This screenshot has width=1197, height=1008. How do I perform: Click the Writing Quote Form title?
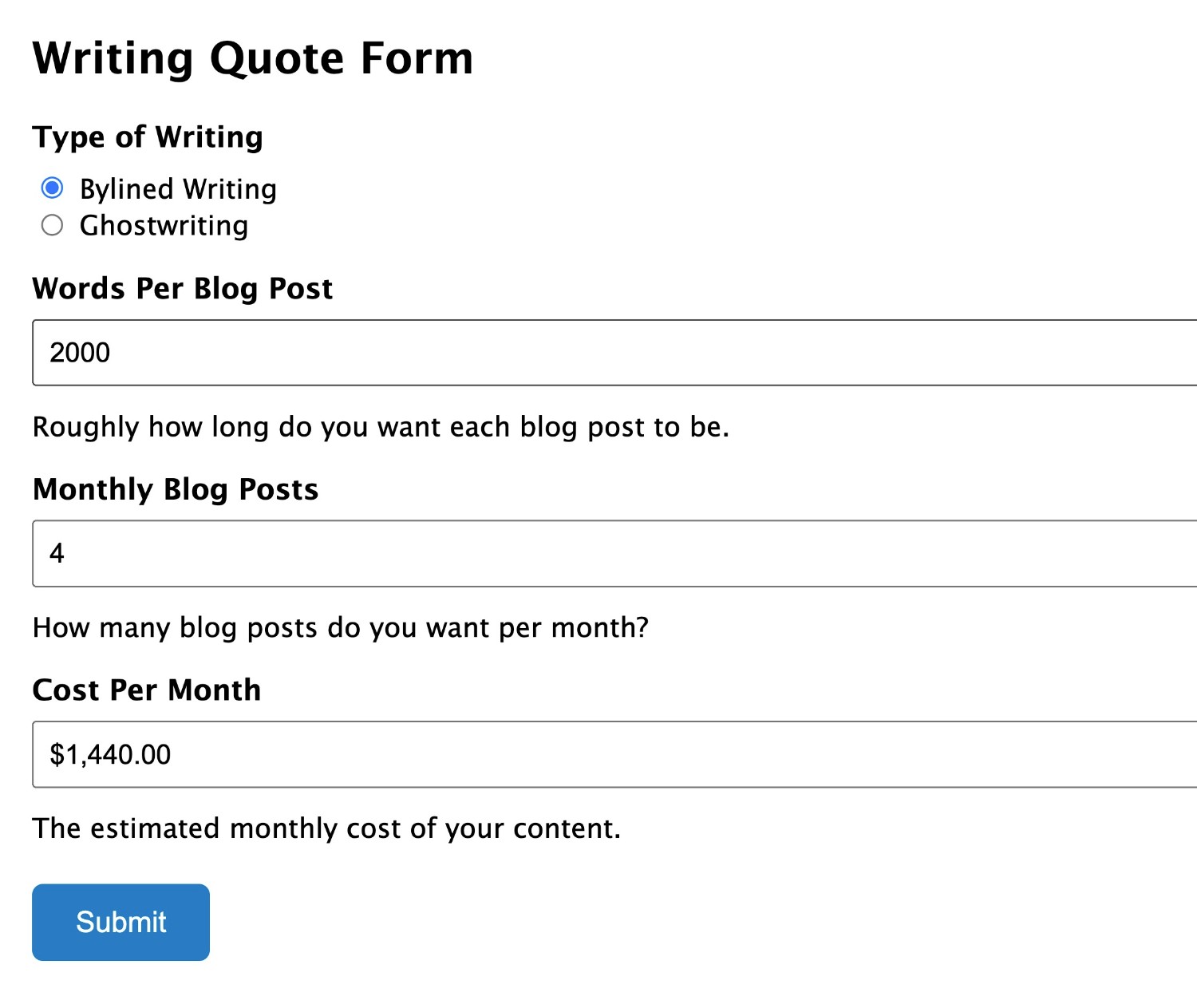coord(253,57)
